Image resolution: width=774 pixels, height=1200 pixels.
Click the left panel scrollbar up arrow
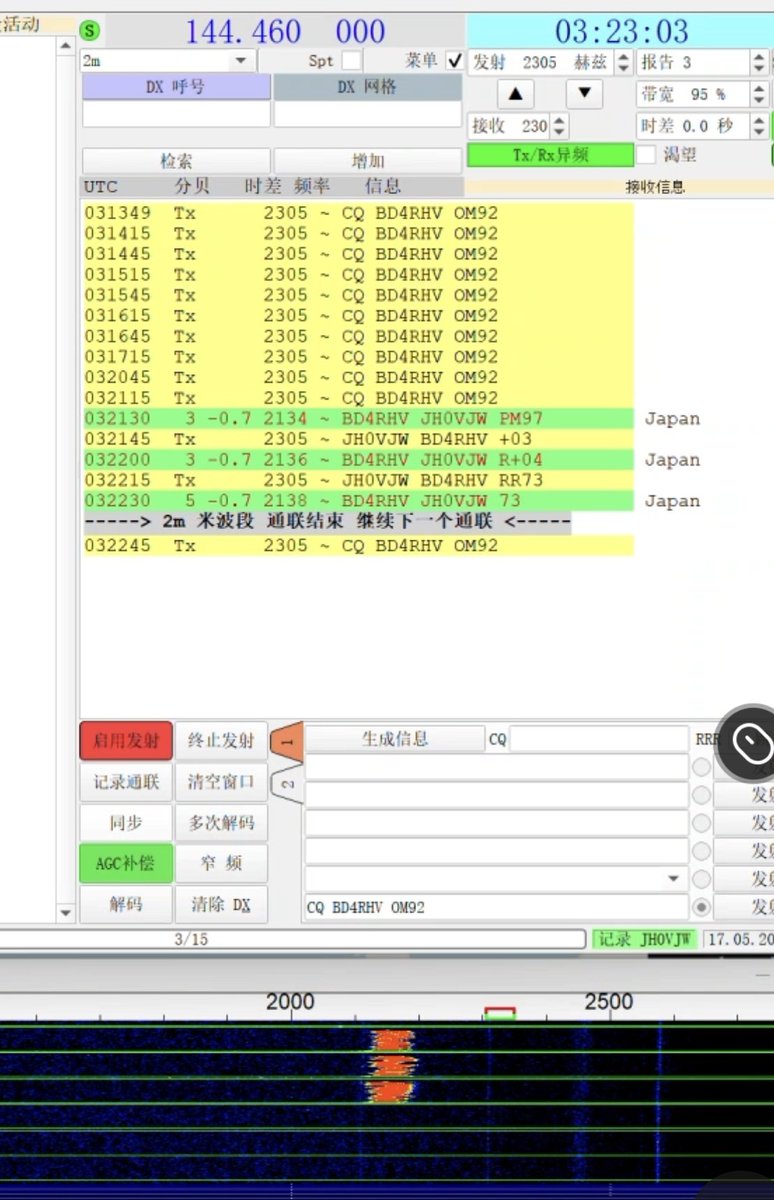tap(66, 46)
